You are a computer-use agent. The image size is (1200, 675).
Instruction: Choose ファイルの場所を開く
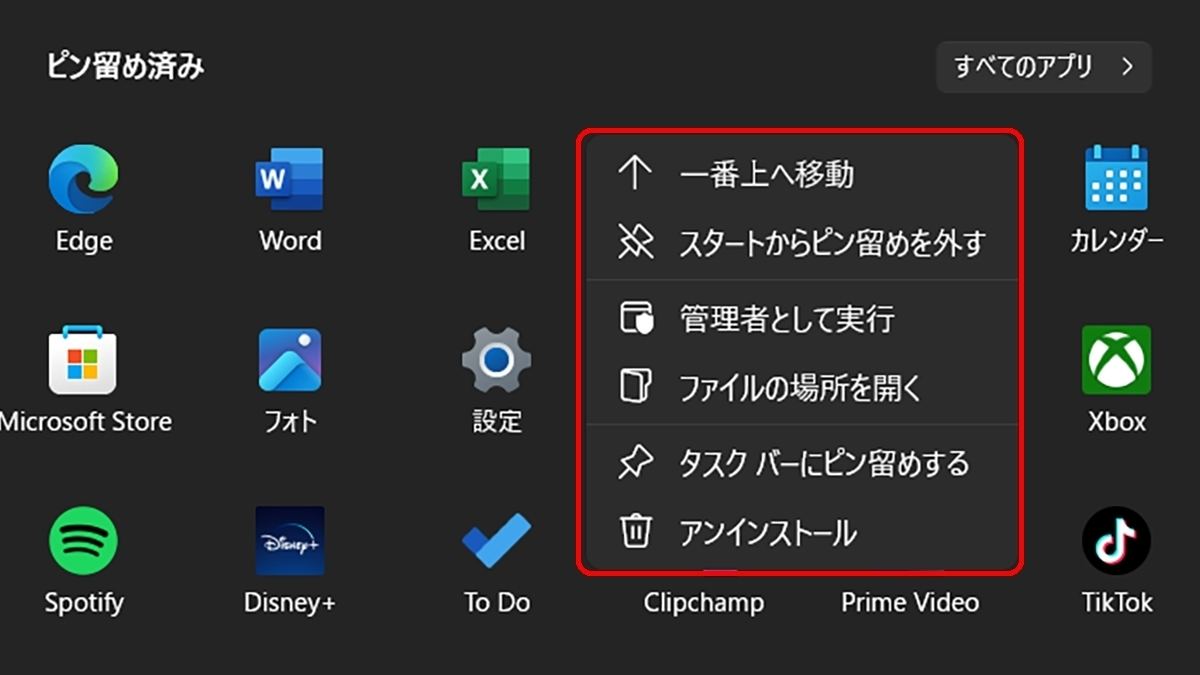(802, 386)
